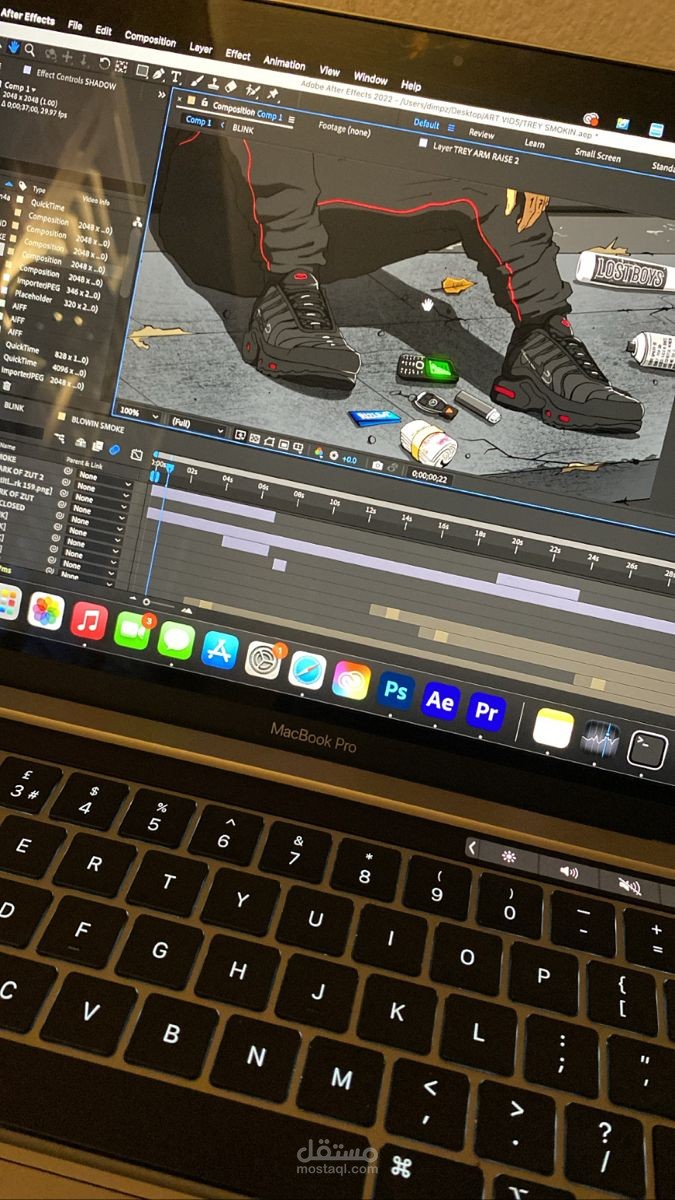Screen dimensions: 675x1200
Task: Open the 100% magnification dropdown
Action: point(140,411)
